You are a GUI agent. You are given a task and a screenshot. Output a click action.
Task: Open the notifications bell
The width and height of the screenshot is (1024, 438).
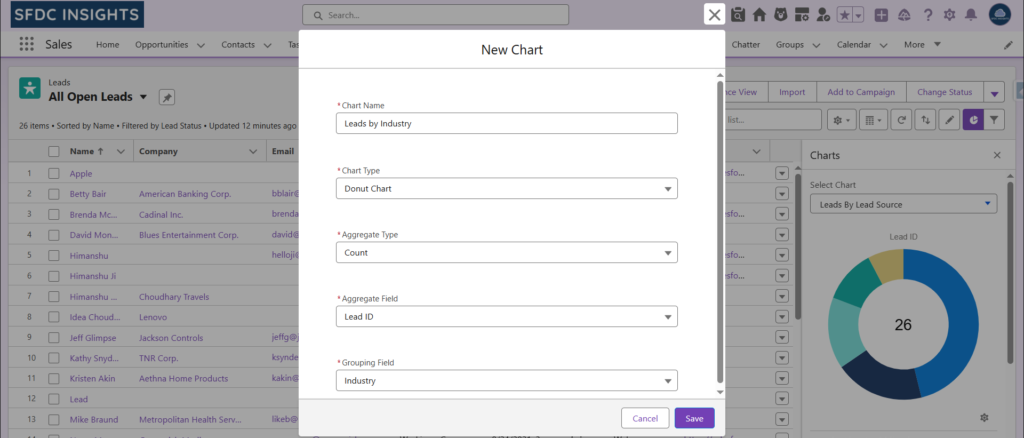(x=970, y=15)
